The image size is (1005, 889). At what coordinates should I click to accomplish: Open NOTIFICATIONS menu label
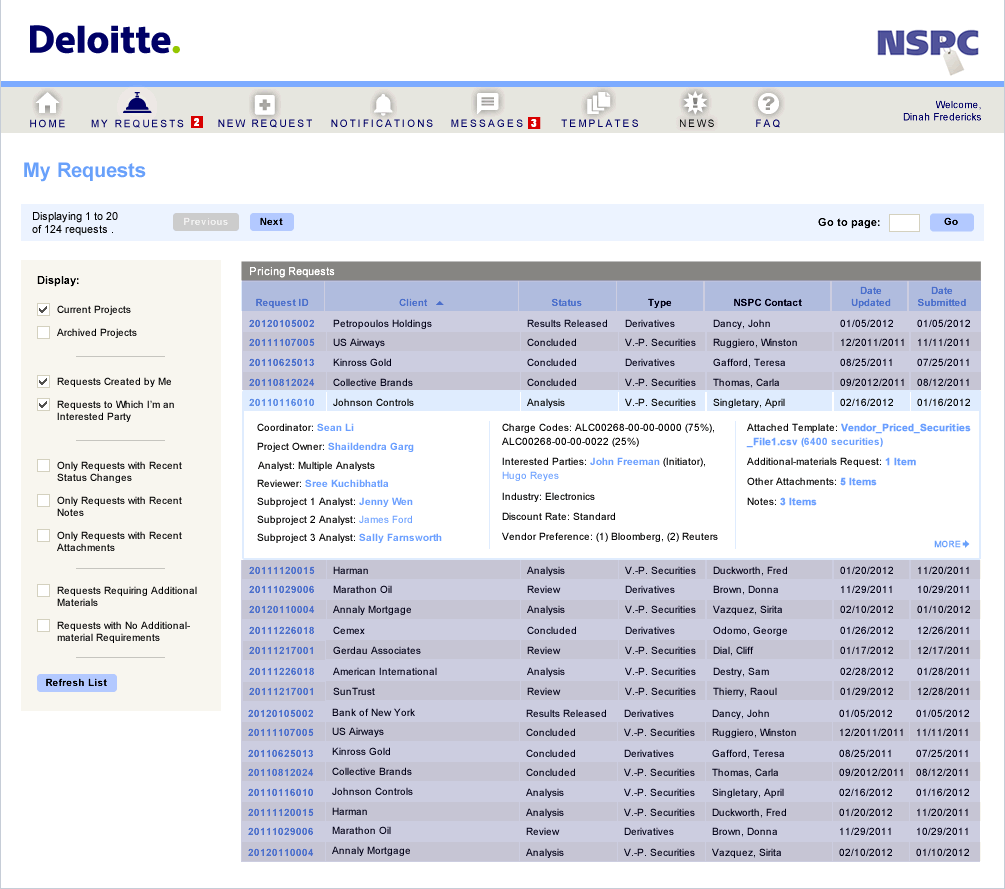(382, 124)
